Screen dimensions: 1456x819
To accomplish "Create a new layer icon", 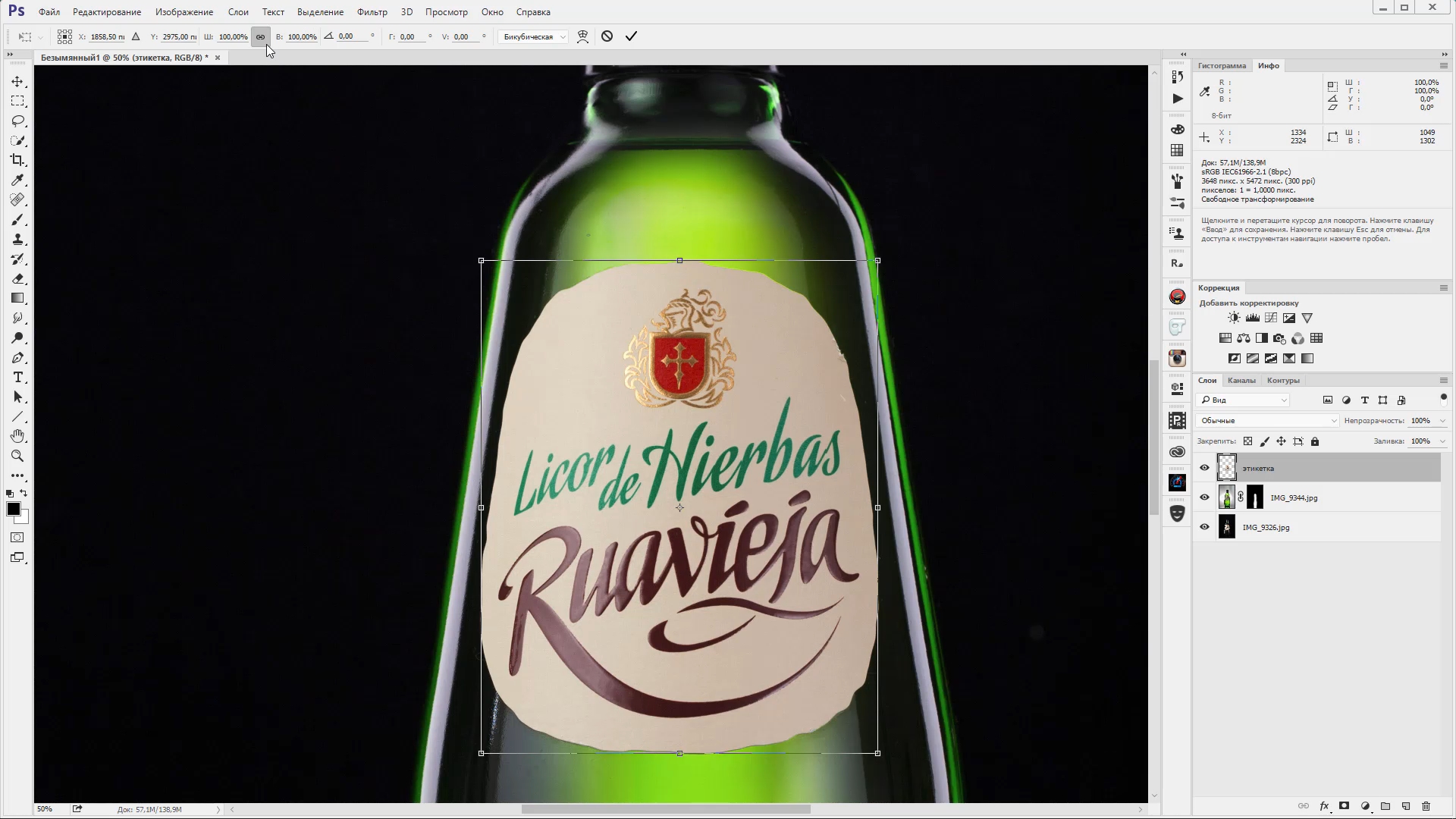I will pyautogui.click(x=1405, y=806).
